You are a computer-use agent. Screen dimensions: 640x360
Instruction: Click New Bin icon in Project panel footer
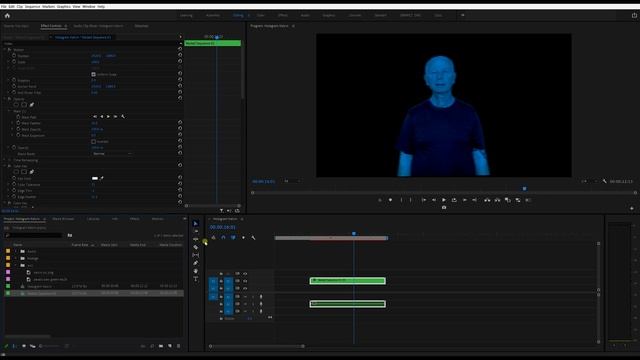point(161,346)
